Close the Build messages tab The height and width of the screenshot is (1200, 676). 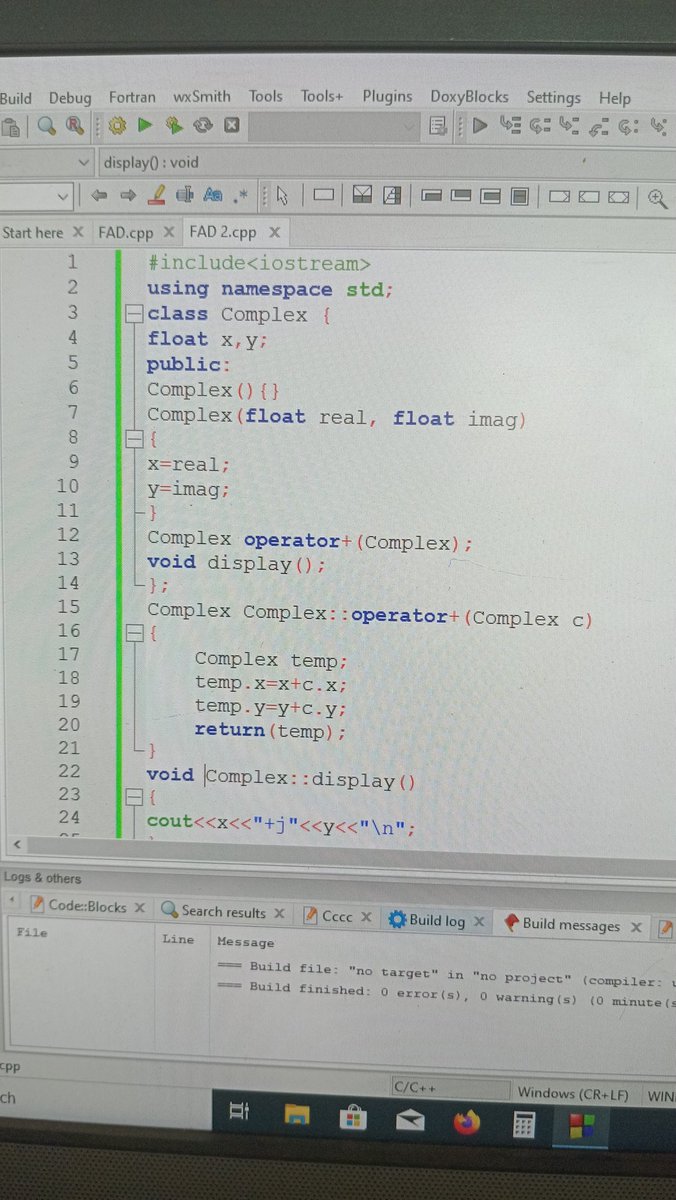636,927
